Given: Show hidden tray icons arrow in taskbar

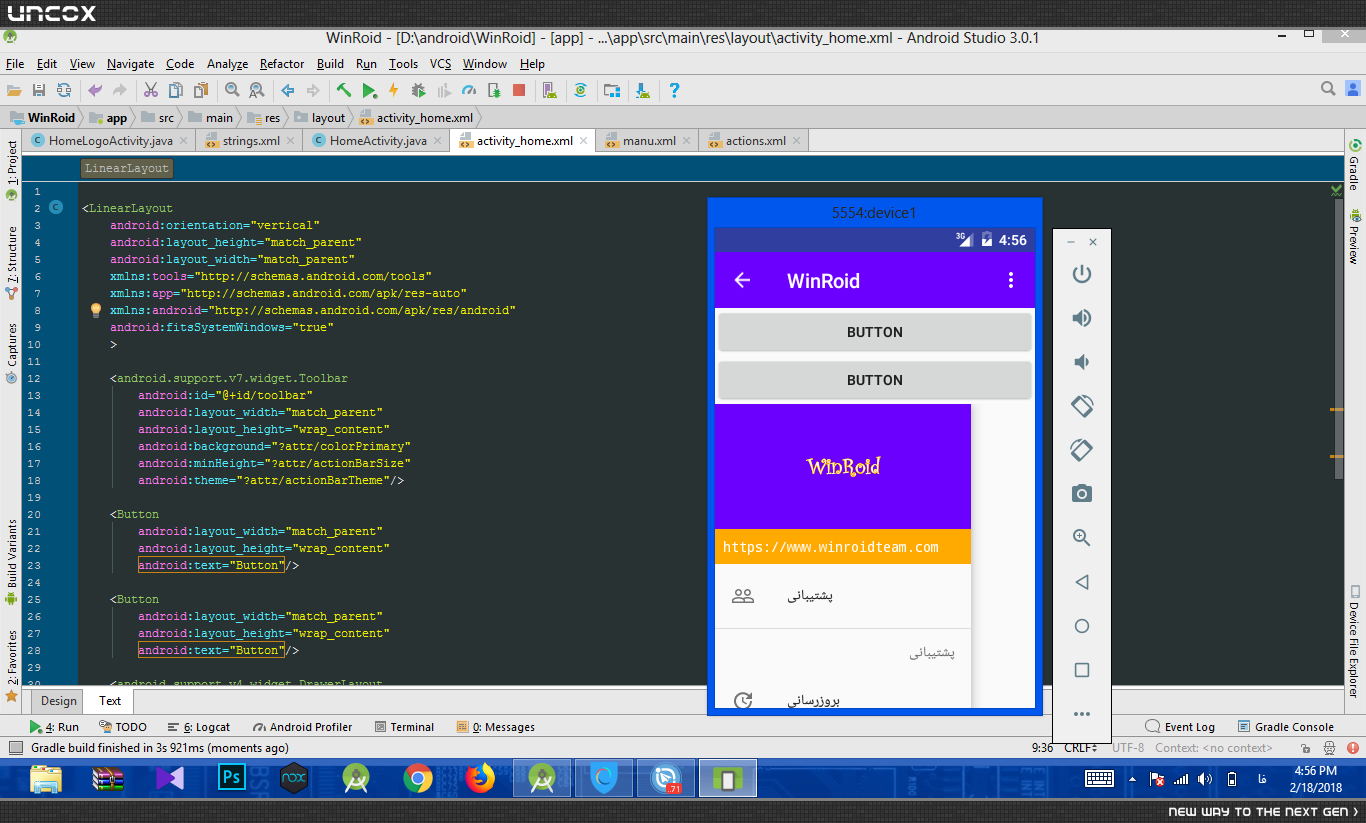Looking at the screenshot, I should point(1132,779).
